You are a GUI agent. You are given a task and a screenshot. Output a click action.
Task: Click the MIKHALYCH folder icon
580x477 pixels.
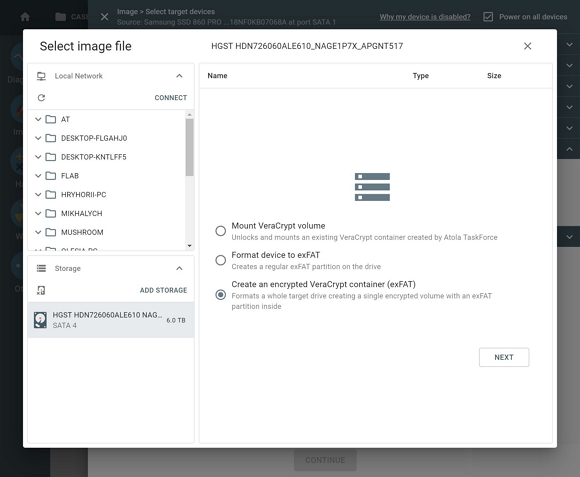click(x=51, y=213)
